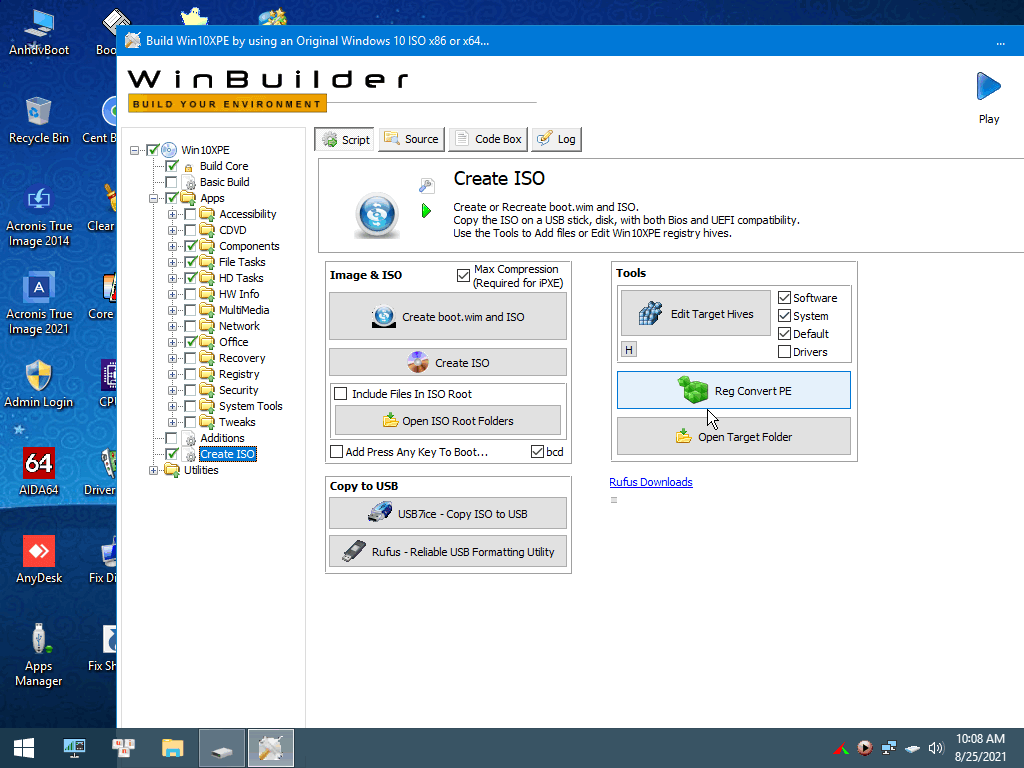Click network tray icon
Viewport: 1024px width, 768px height.
(x=889, y=748)
